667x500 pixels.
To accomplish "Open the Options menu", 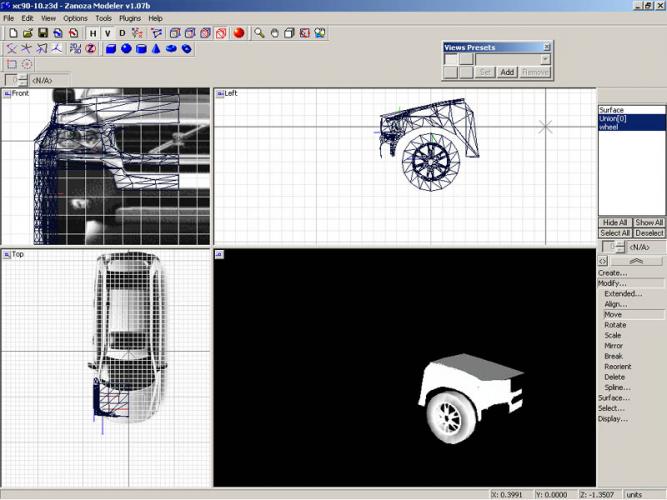I will tap(75, 18).
